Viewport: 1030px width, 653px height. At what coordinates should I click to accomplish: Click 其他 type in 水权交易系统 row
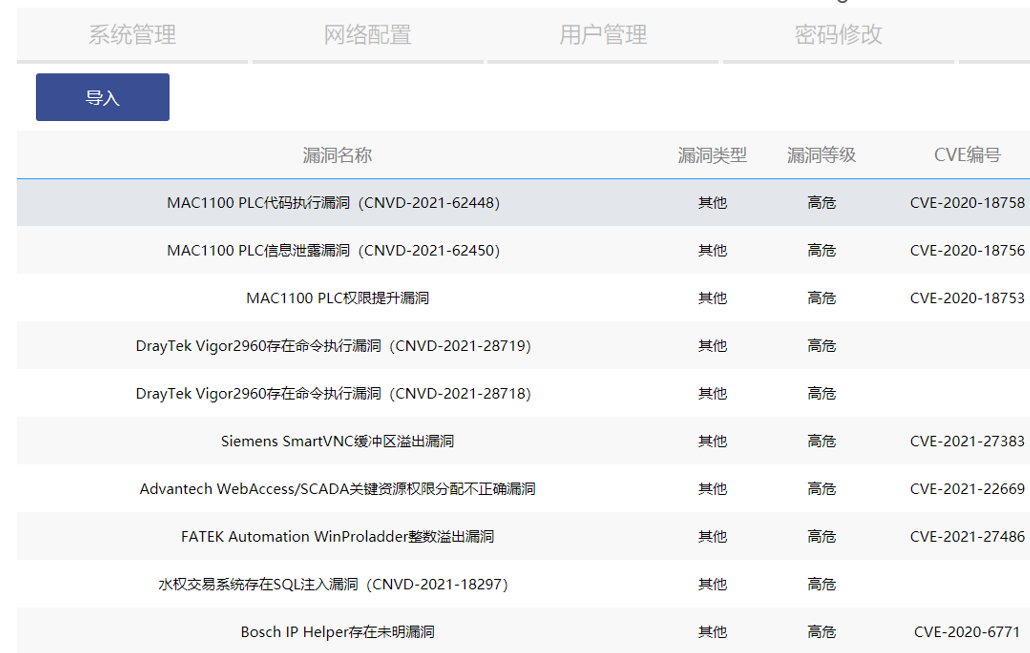pyautogui.click(x=712, y=584)
